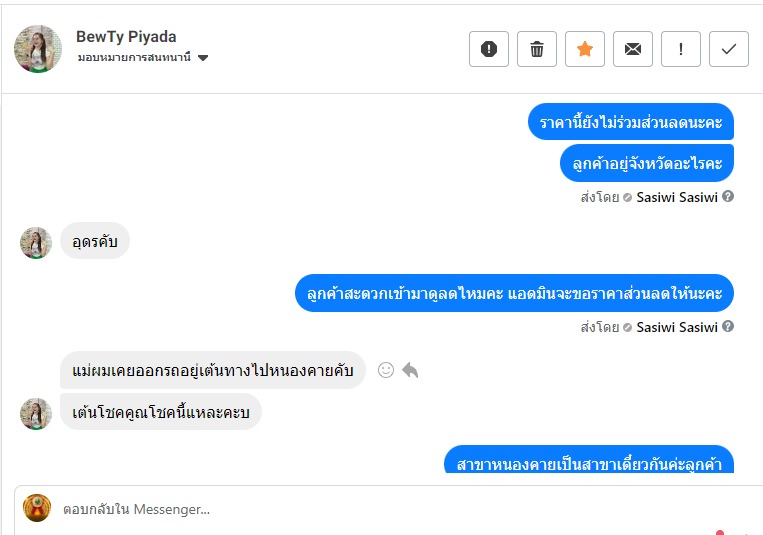Click BewTy Piyada's header profile picture
Image resolution: width=763 pixels, height=535 pixels.
tap(38, 48)
